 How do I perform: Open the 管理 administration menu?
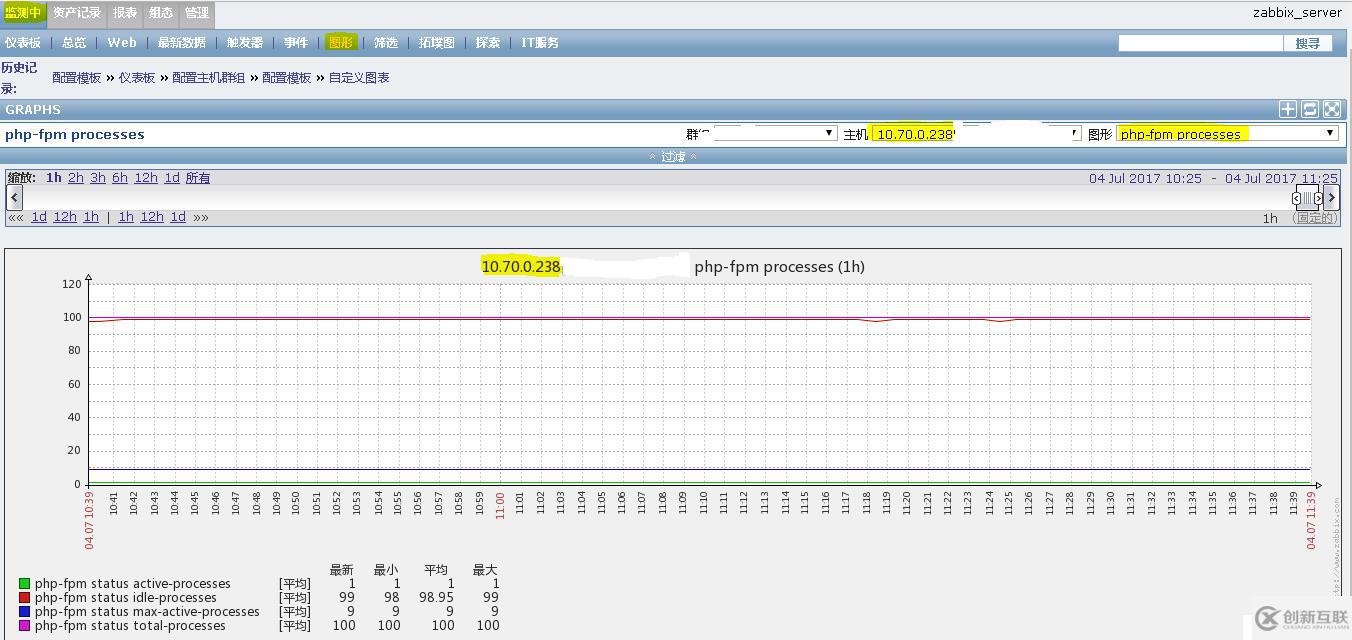click(196, 13)
